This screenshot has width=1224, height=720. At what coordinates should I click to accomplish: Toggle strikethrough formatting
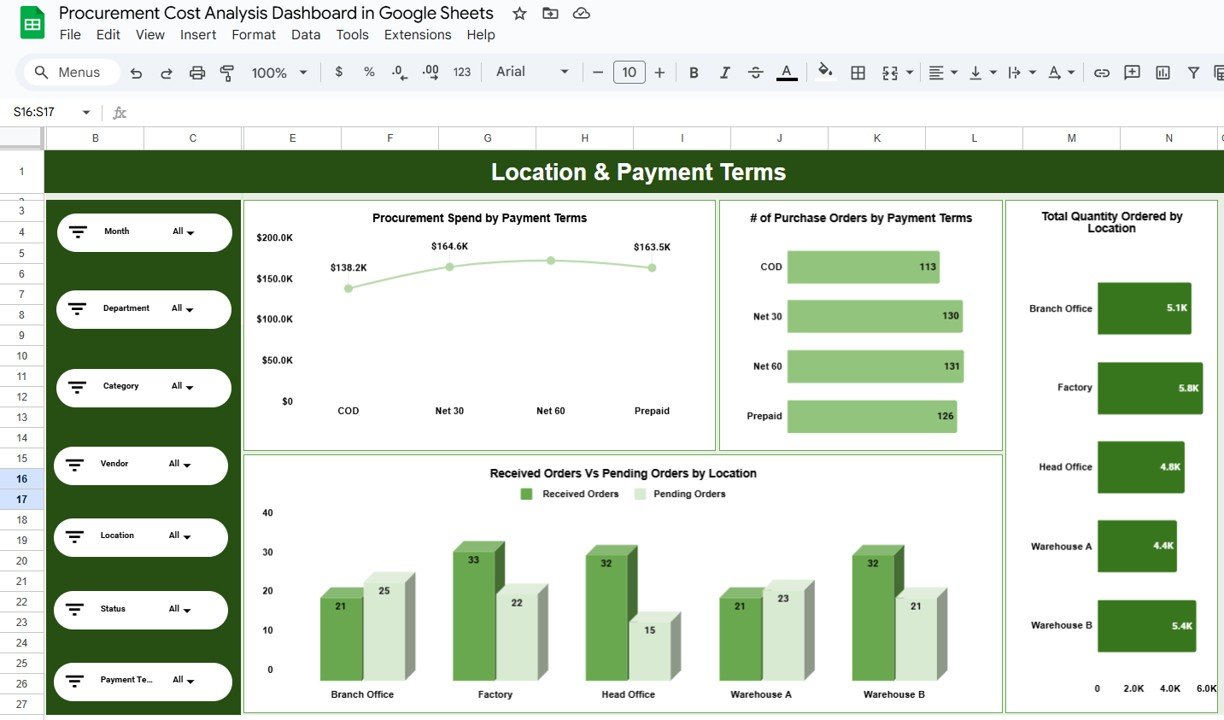click(757, 72)
